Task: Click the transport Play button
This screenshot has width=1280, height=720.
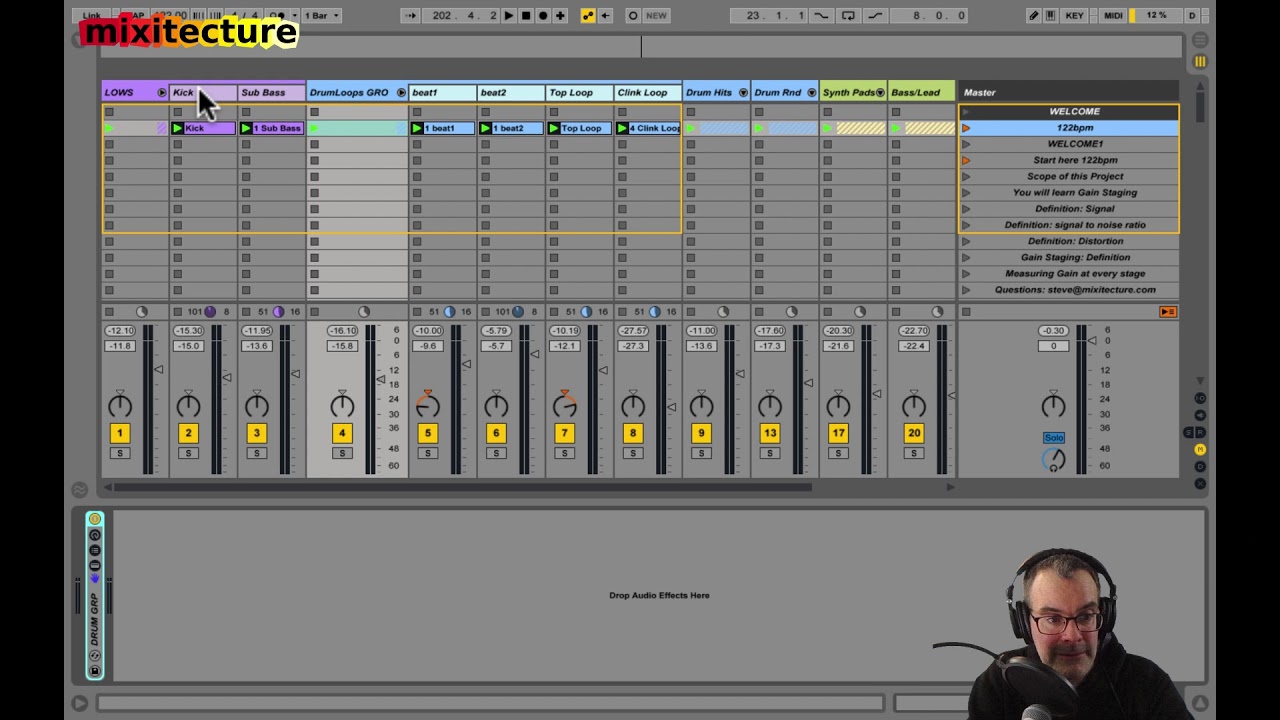Action: tap(509, 15)
